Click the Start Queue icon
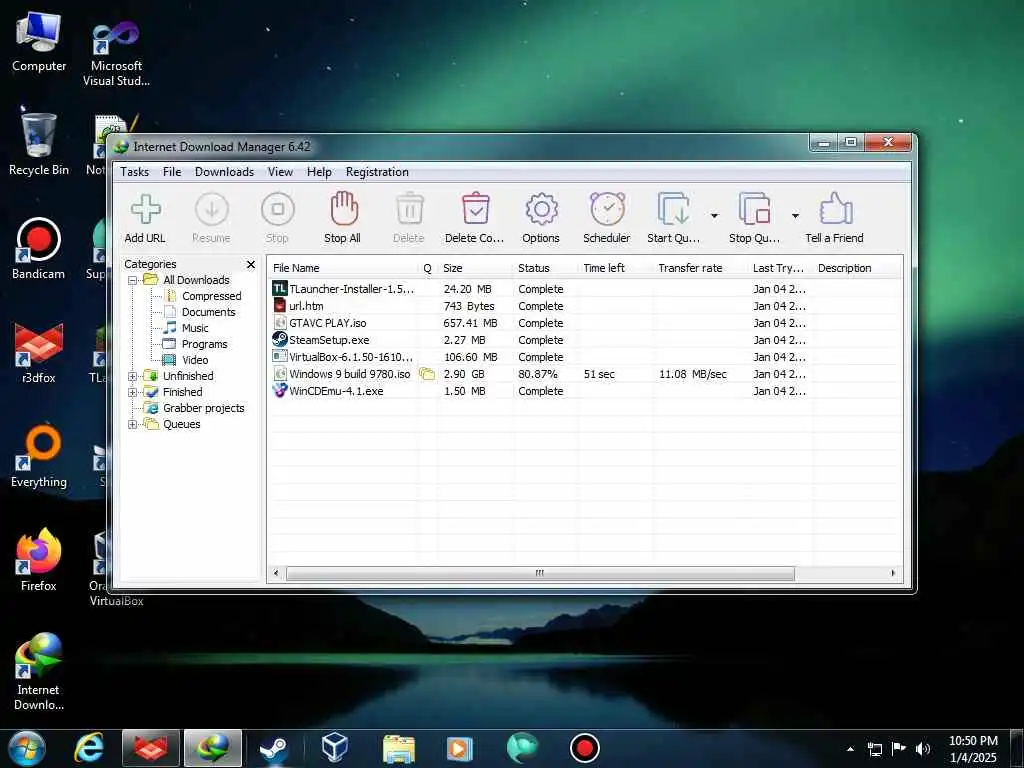 pos(673,209)
